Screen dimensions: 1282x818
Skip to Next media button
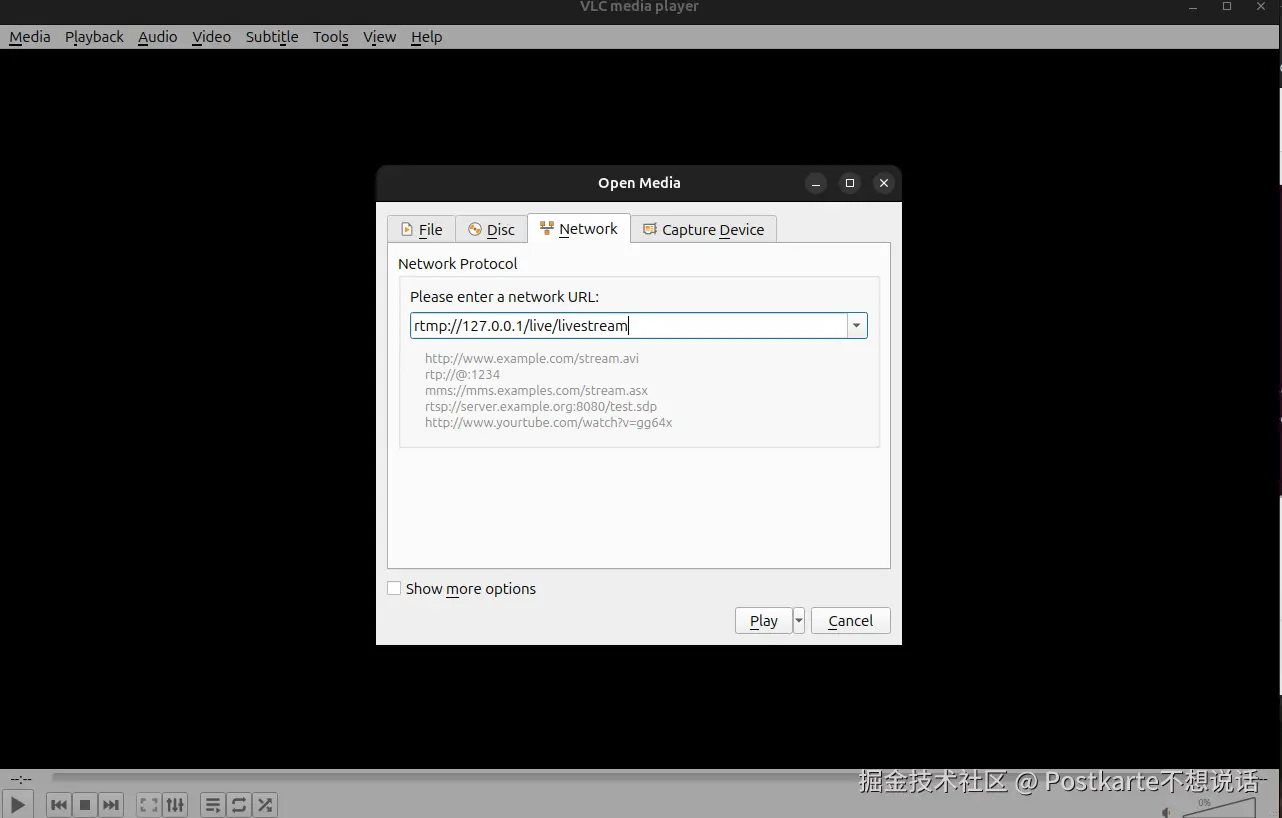(x=111, y=804)
